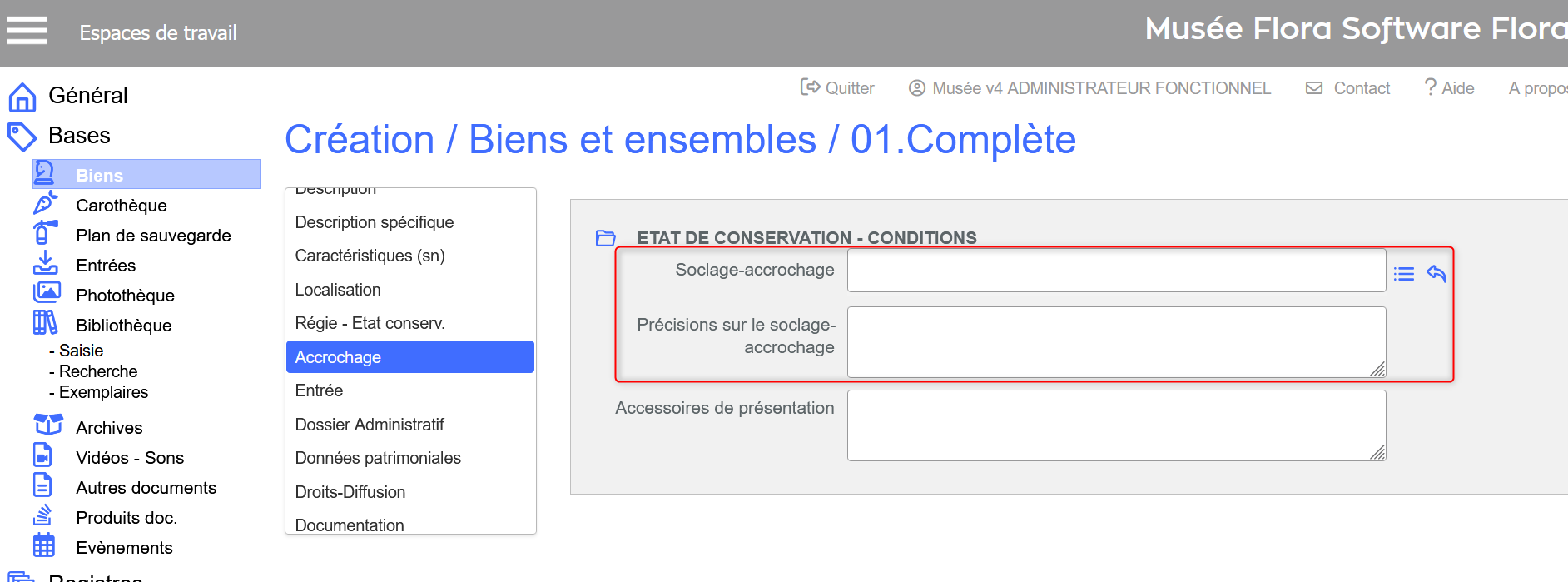The width and height of the screenshot is (1568, 582).
Task: Click the Général home icon
Action: [22, 97]
